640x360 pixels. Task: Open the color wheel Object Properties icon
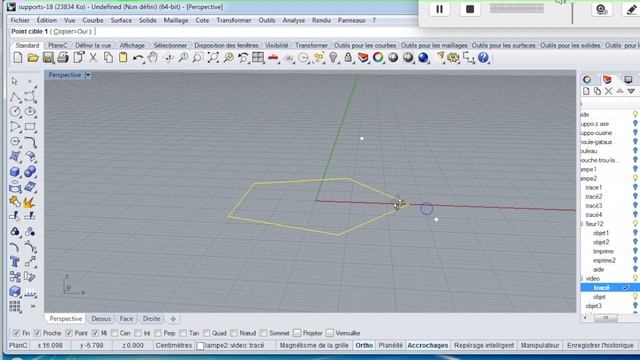378,58
